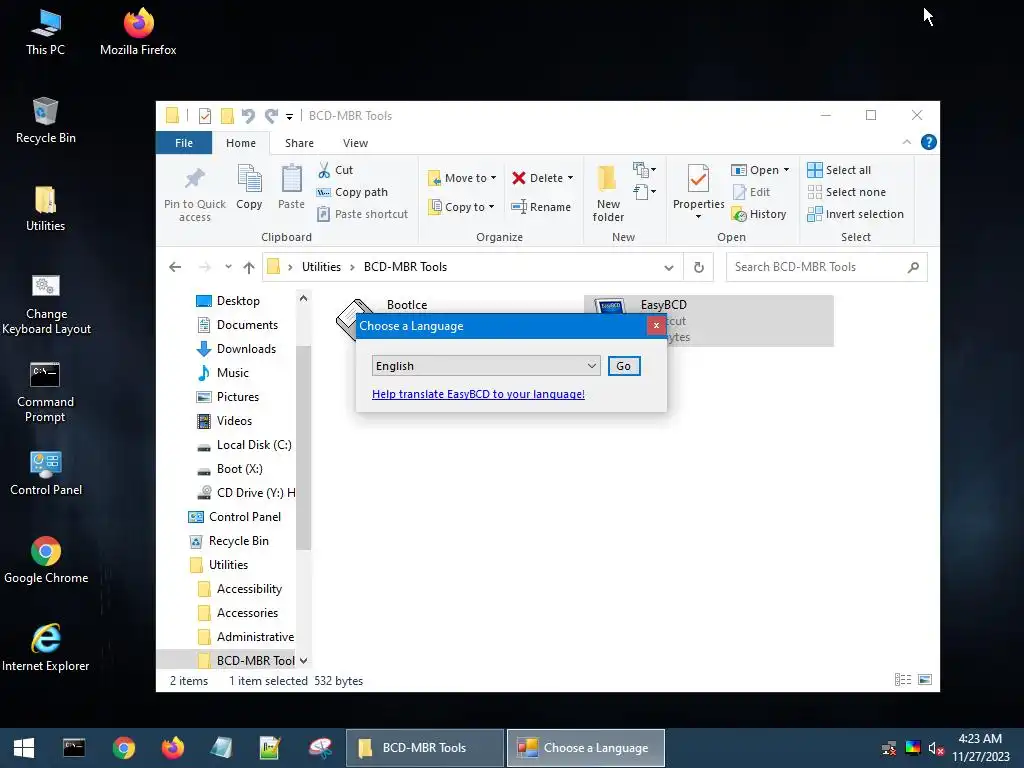
Task: Go back in Explorer navigation
Action: [175, 267]
